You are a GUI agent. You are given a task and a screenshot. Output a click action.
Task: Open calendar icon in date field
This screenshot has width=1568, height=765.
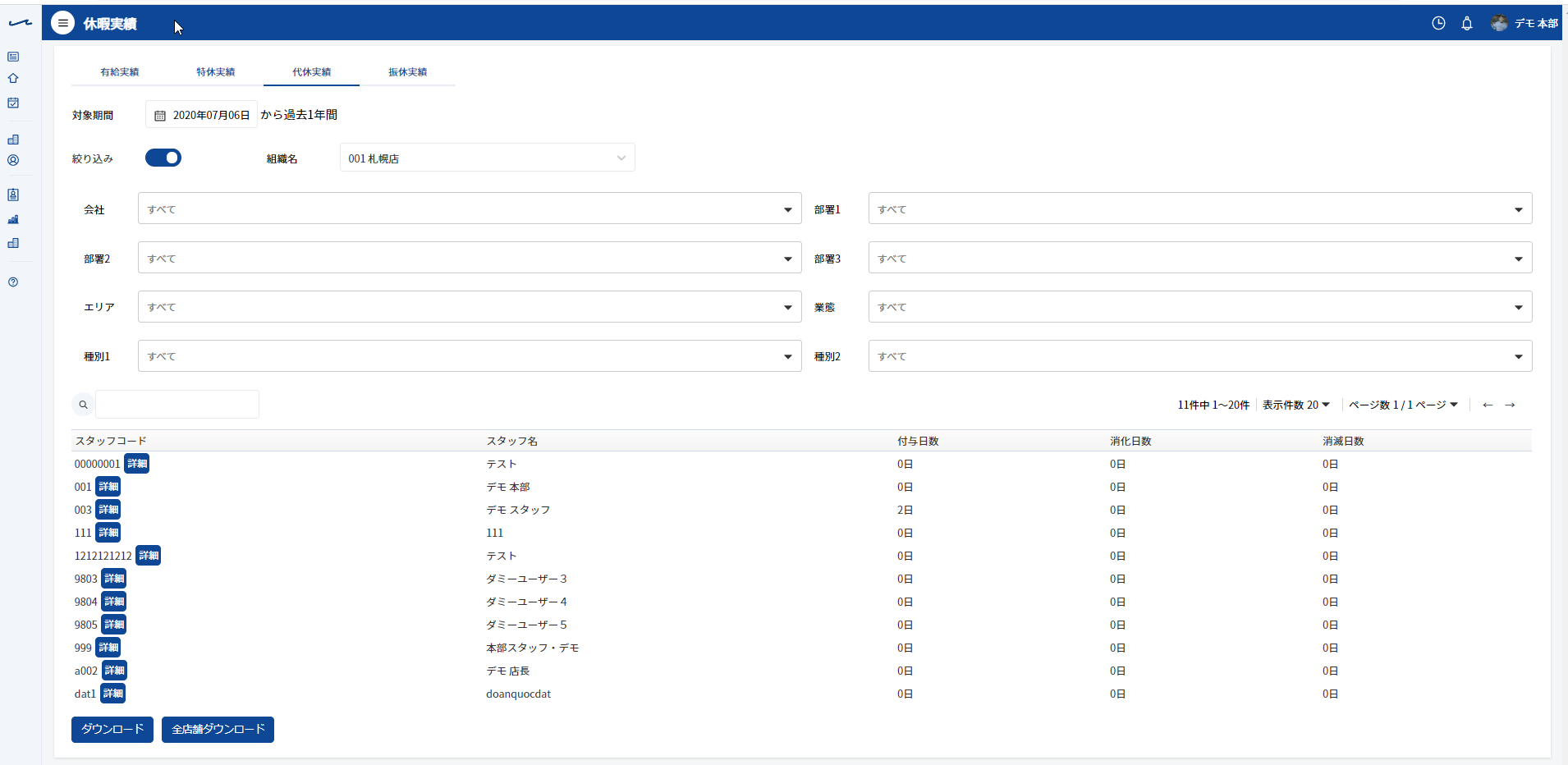[x=160, y=116]
